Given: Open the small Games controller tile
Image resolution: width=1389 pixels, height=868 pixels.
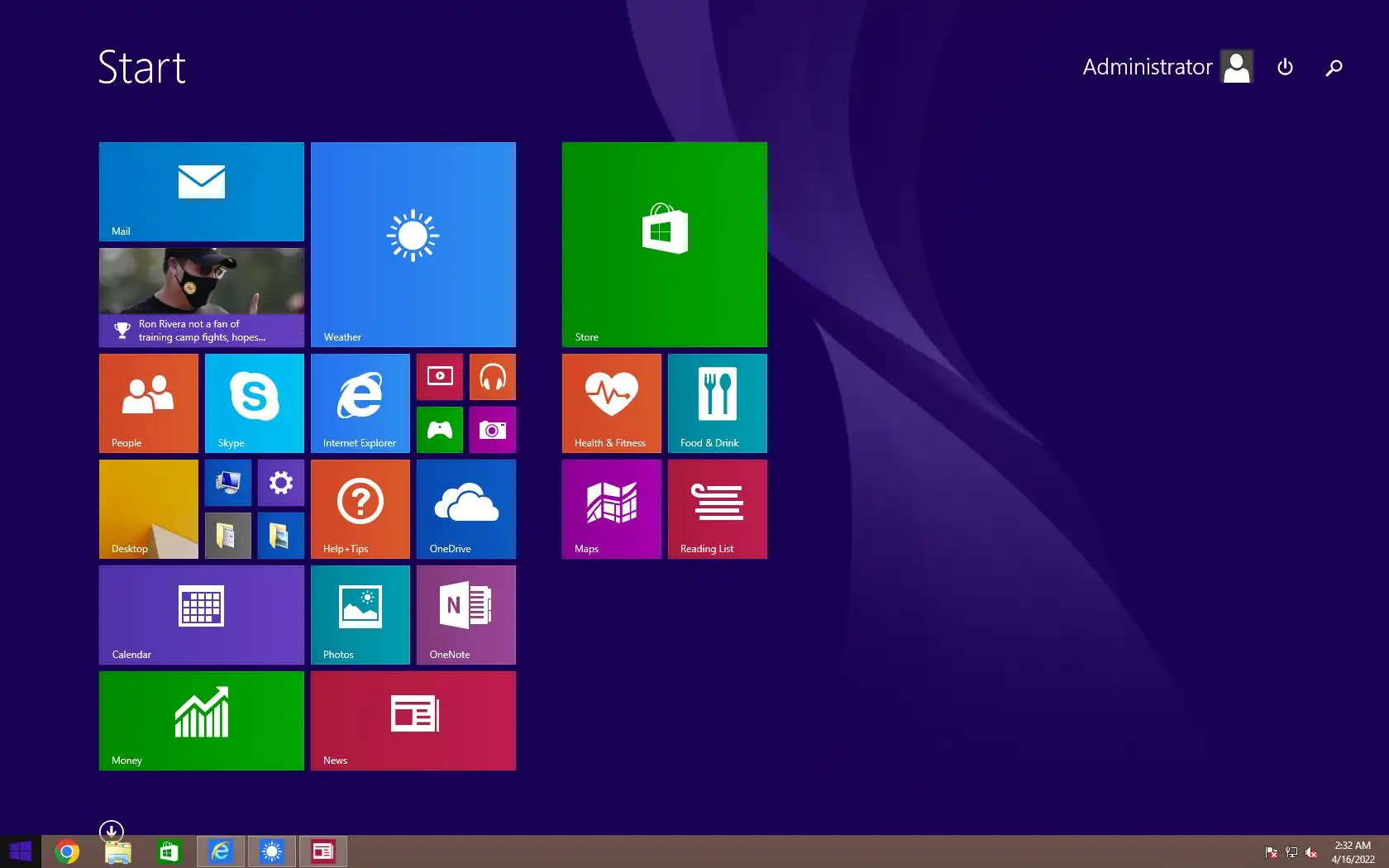Looking at the screenshot, I should [440, 430].
